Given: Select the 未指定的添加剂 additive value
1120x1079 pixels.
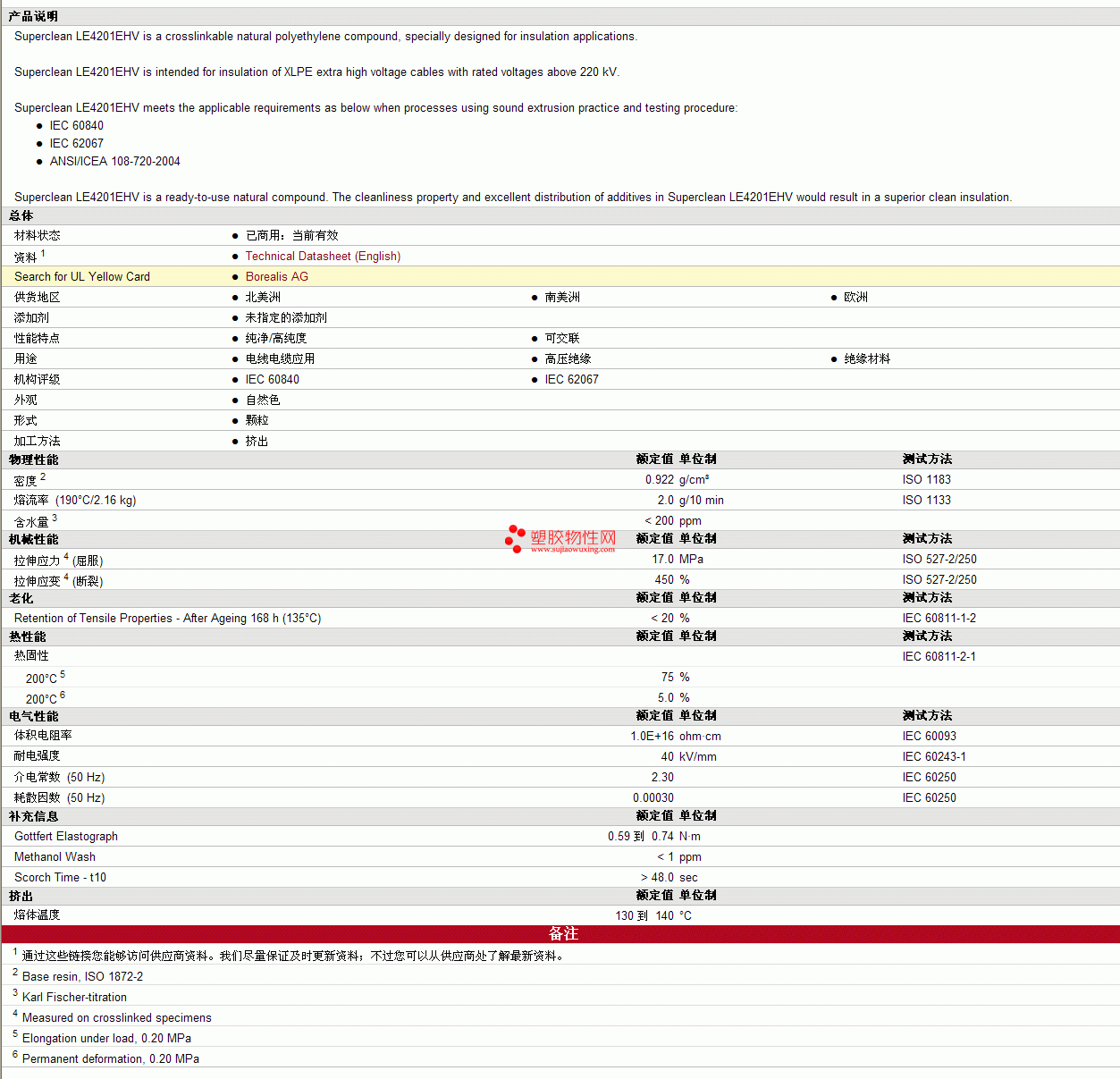Looking at the screenshot, I should point(286,317).
